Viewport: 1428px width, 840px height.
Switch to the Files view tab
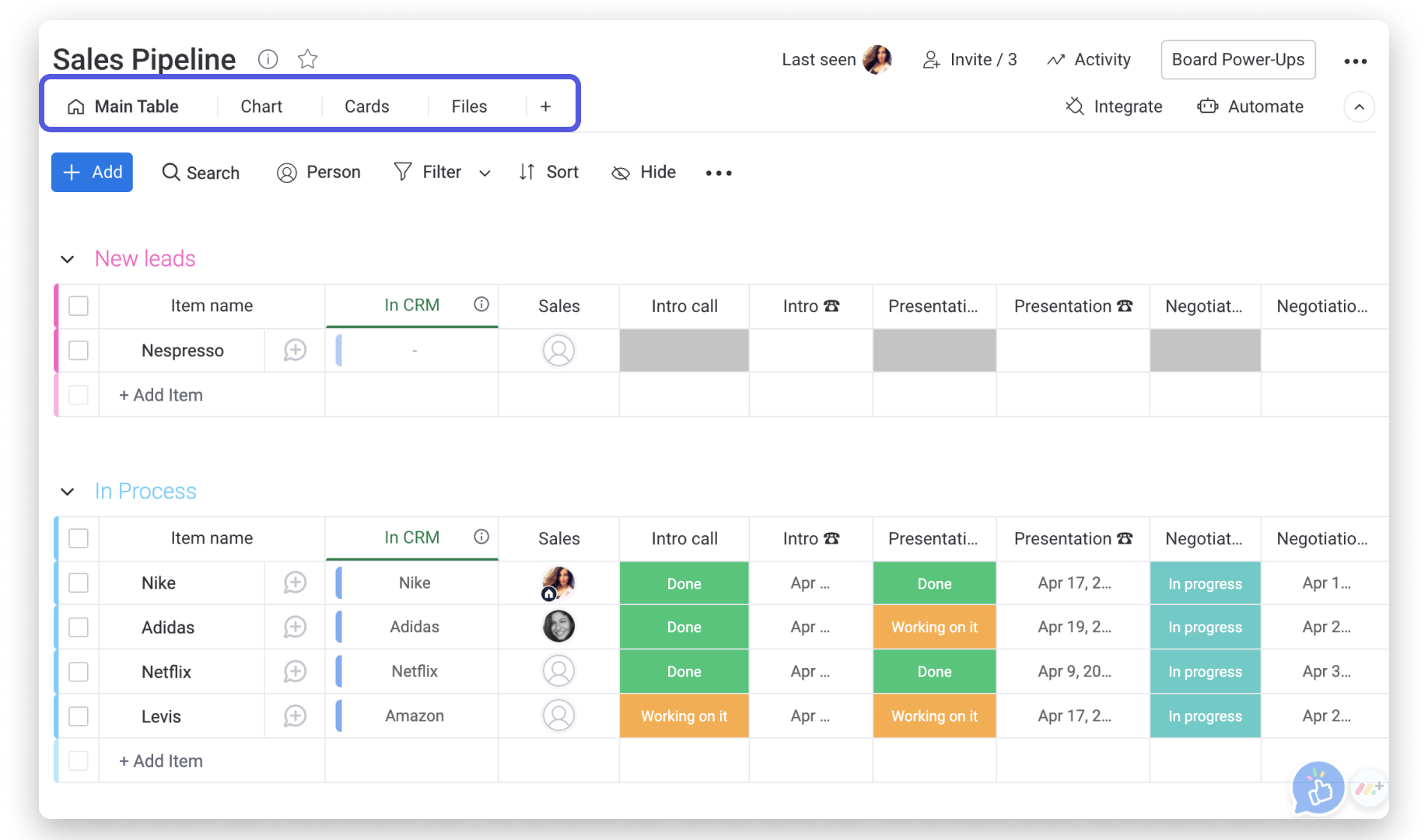(469, 107)
